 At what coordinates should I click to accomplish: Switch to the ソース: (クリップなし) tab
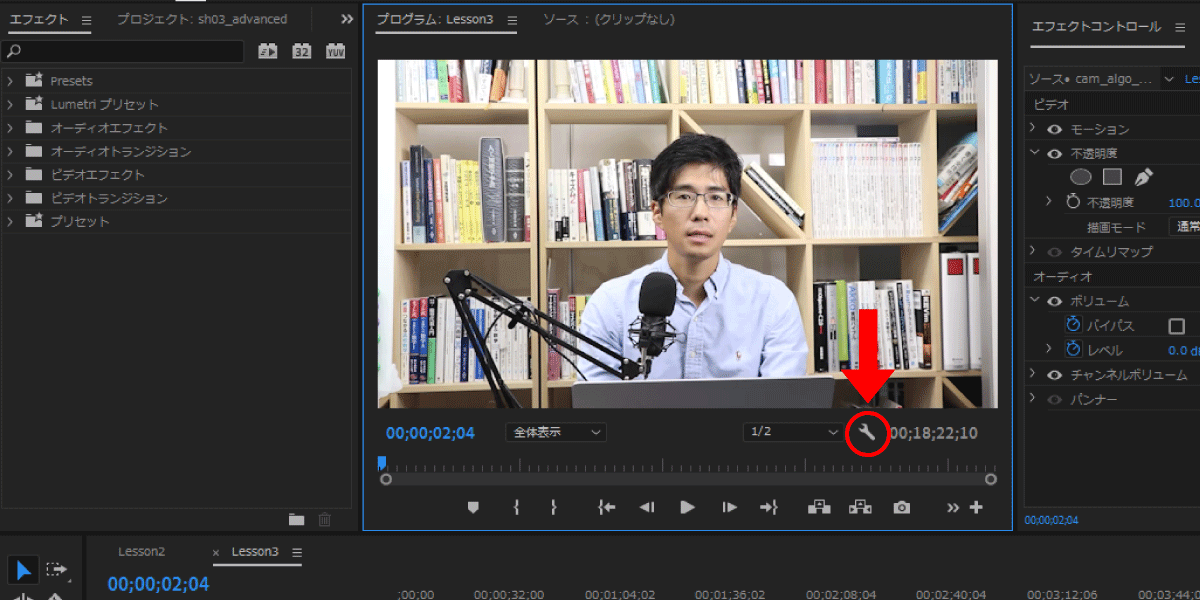(x=608, y=19)
